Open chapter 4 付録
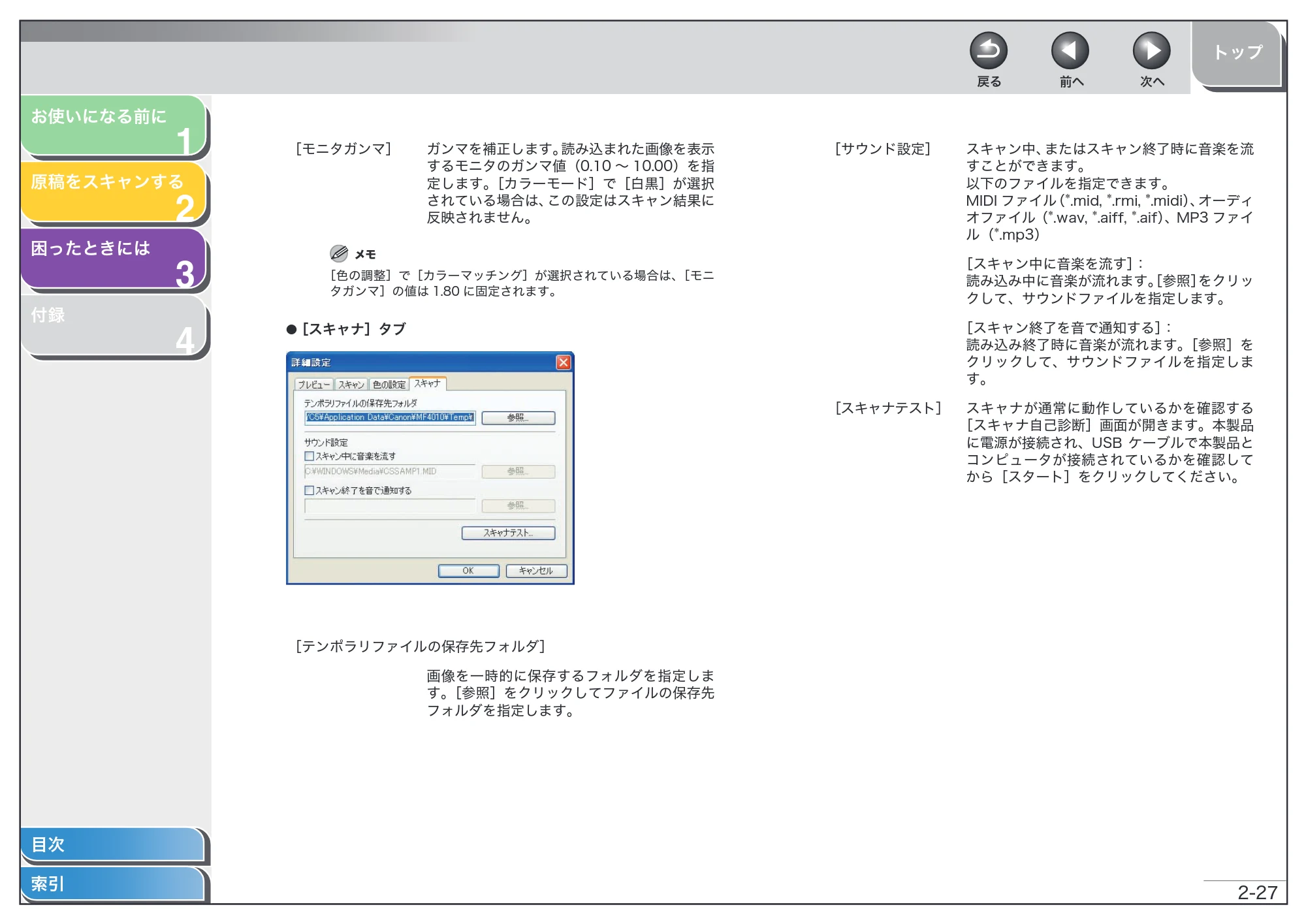 tap(114, 325)
